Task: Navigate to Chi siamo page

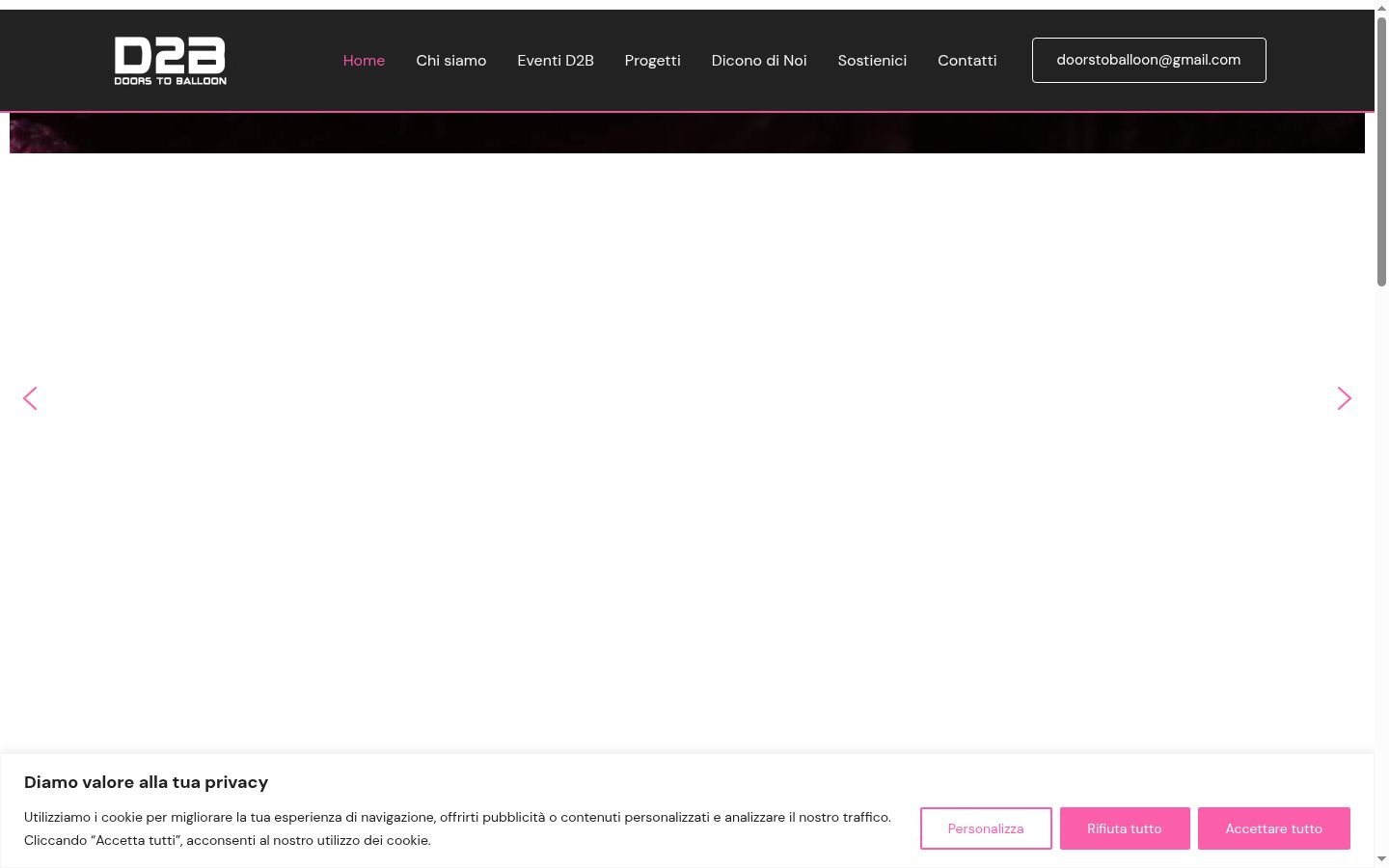Action: [x=451, y=61]
